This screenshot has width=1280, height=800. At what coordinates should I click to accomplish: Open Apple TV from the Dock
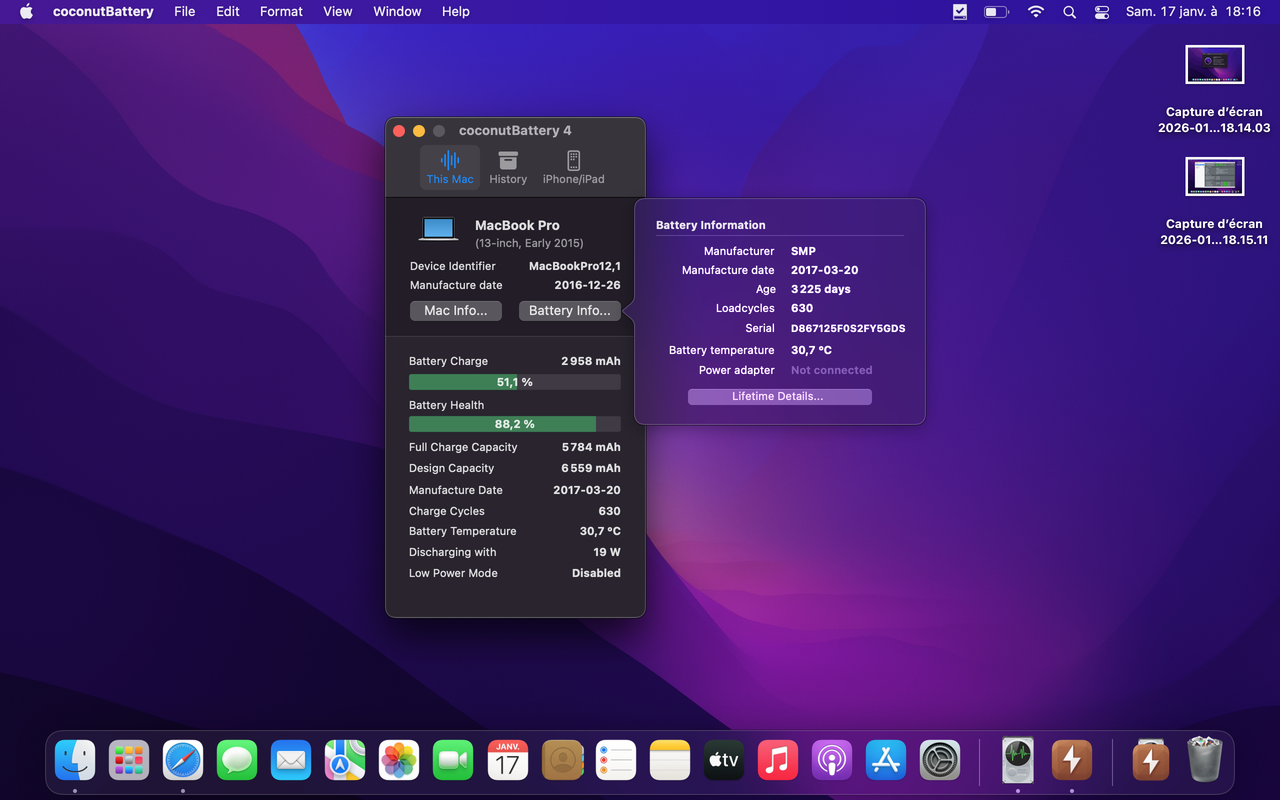point(724,760)
